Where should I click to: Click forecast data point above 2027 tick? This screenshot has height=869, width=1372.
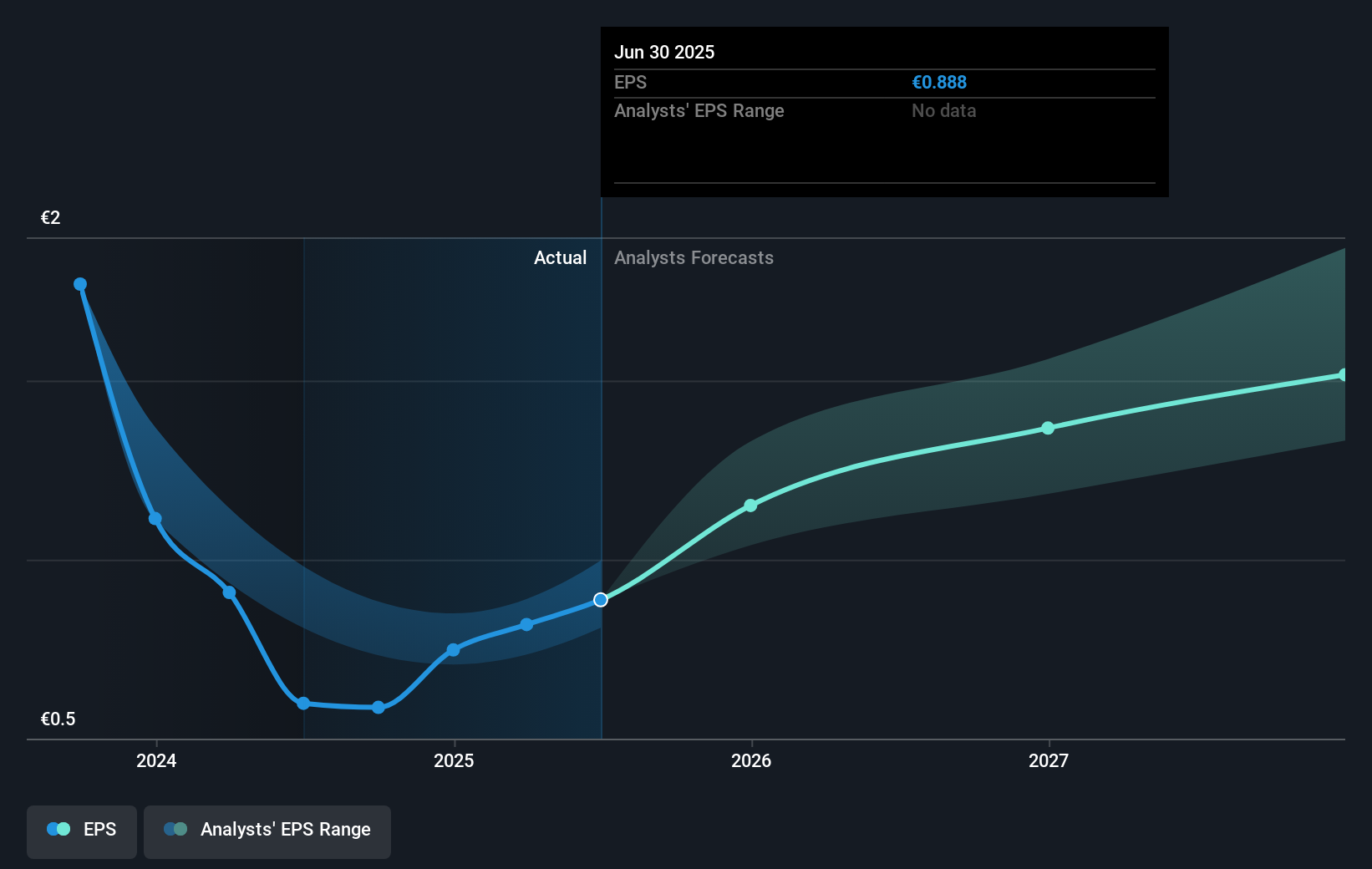click(x=1048, y=428)
